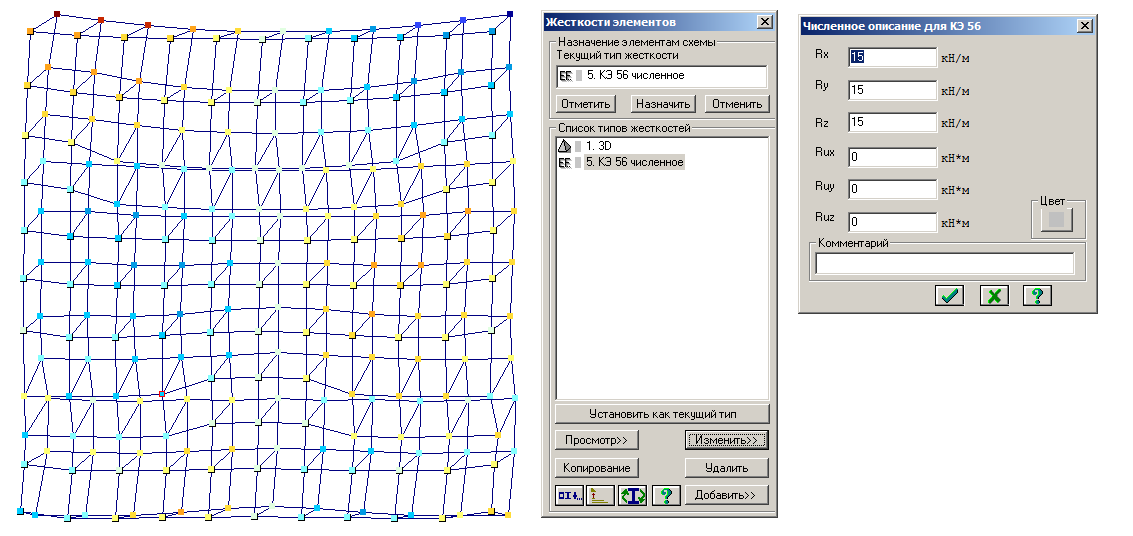Confirm values with the green checkmark button
Screen dimensions: 1133x536
click(949, 295)
